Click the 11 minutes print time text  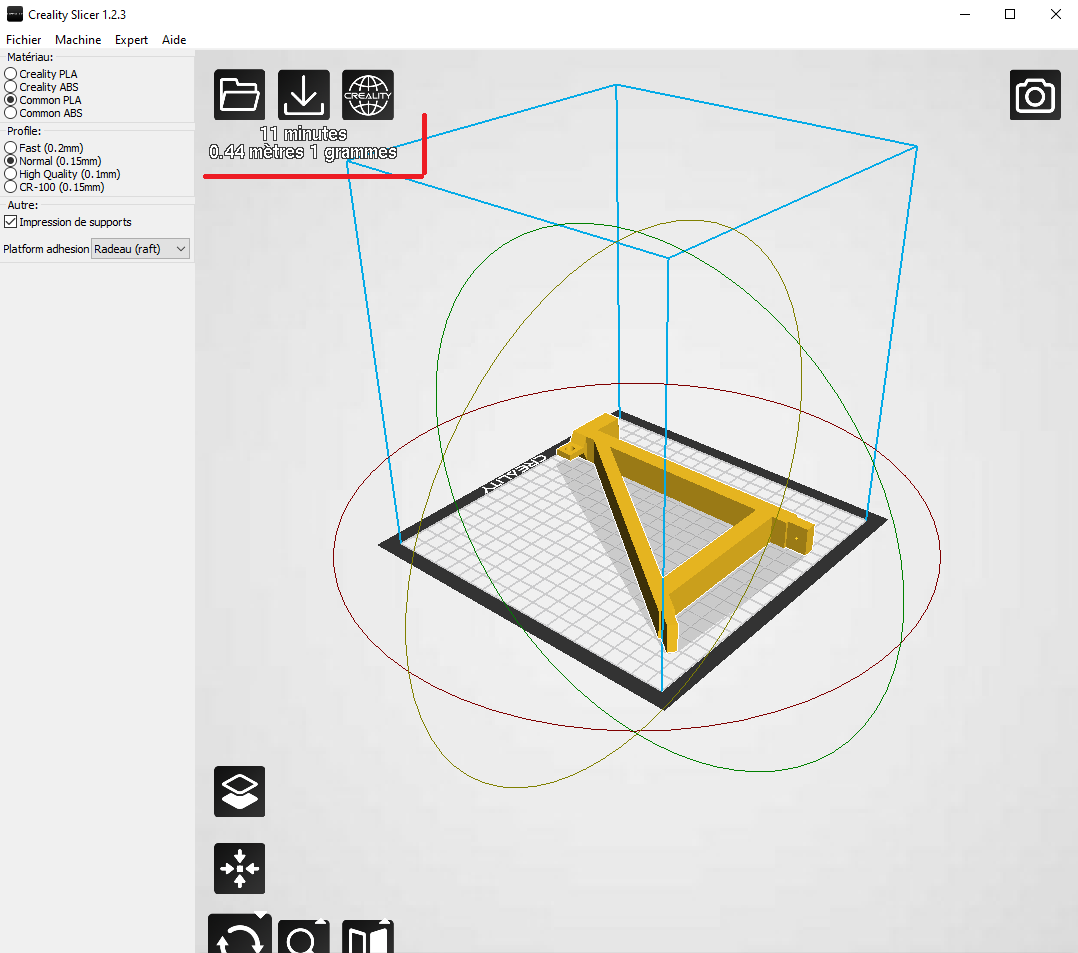click(x=303, y=133)
